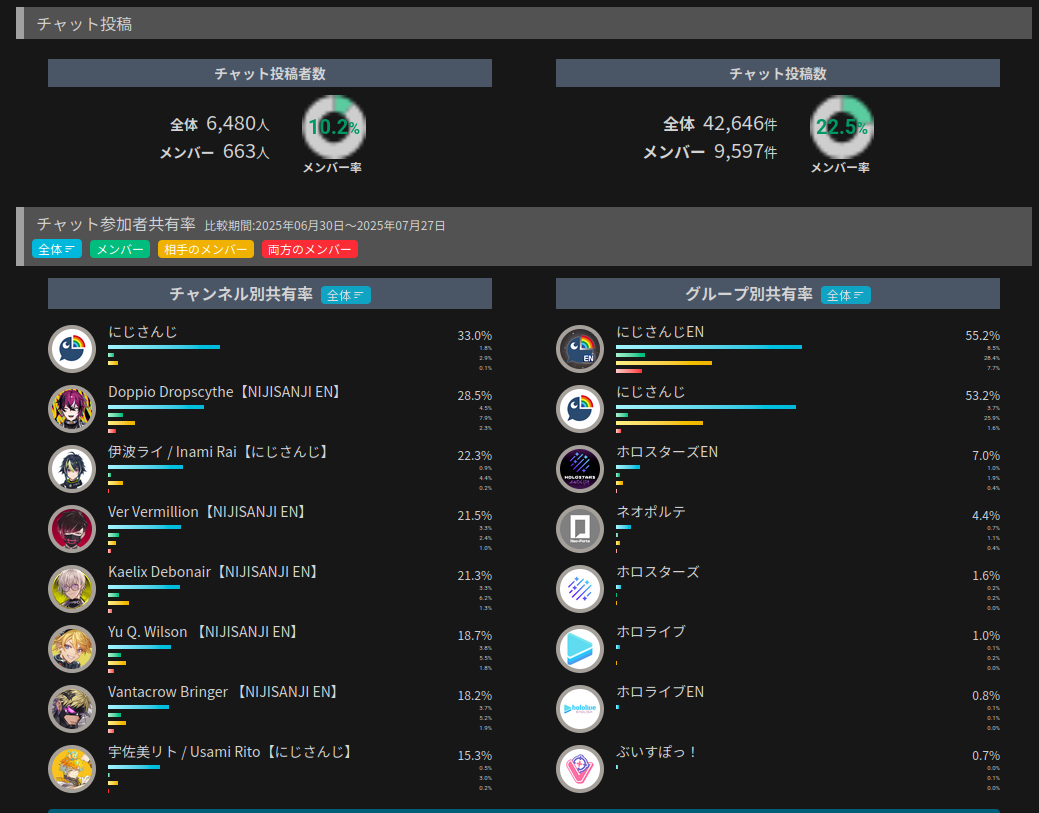This screenshot has width=1039, height=813.
Task: Open the ホロライブEN group logo
Action: [580, 709]
